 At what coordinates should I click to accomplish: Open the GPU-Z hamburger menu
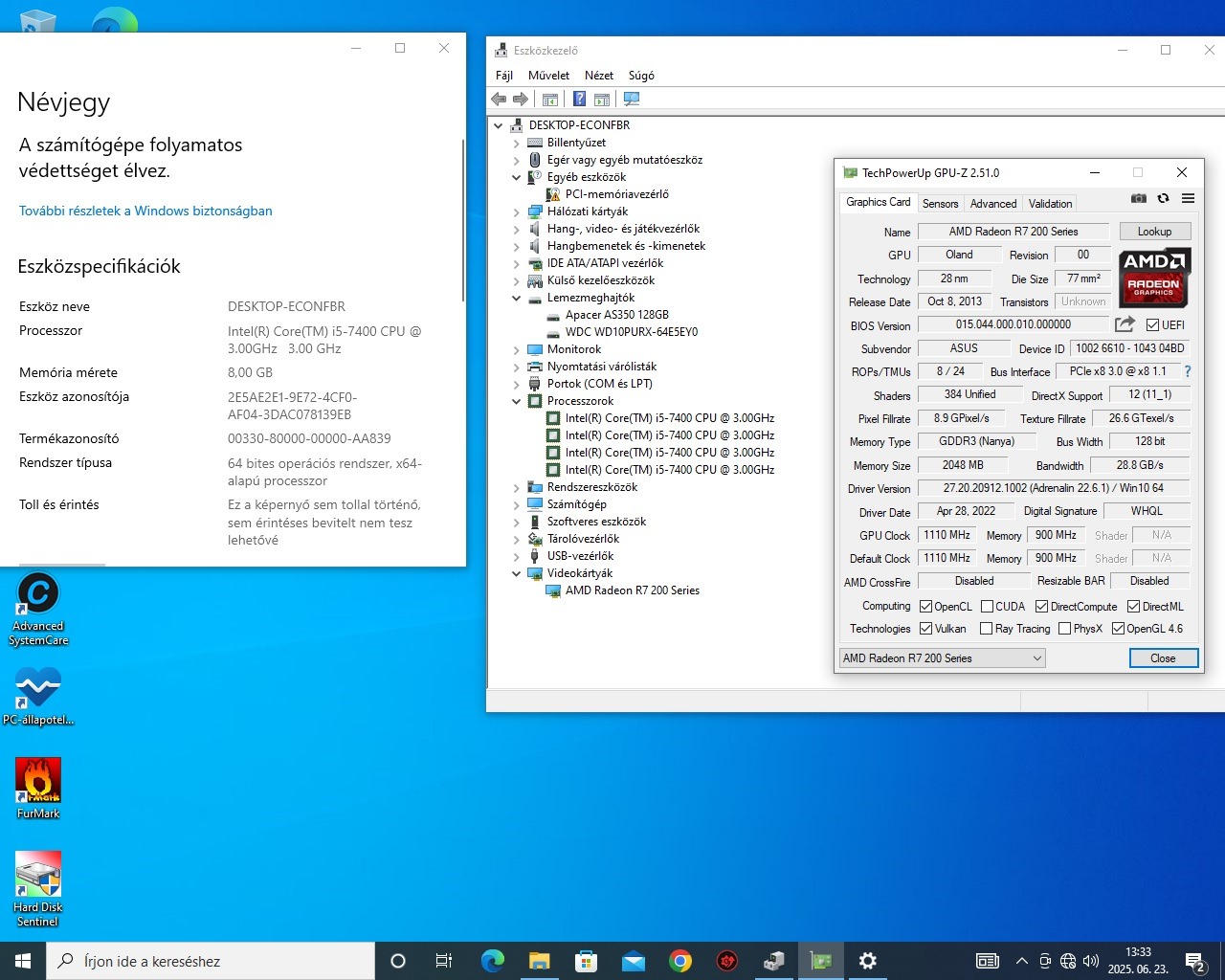point(1188,198)
